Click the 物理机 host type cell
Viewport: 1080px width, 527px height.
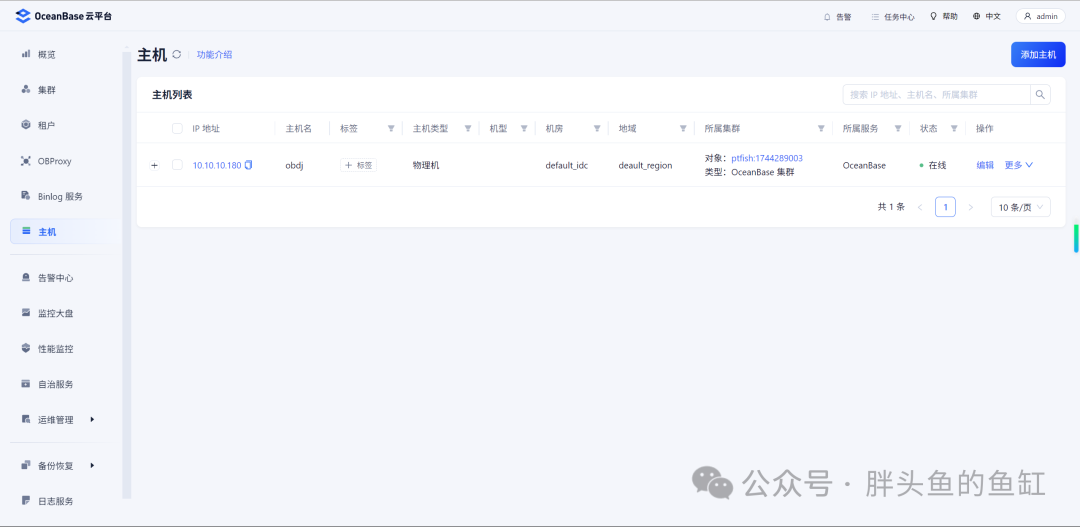coord(426,165)
